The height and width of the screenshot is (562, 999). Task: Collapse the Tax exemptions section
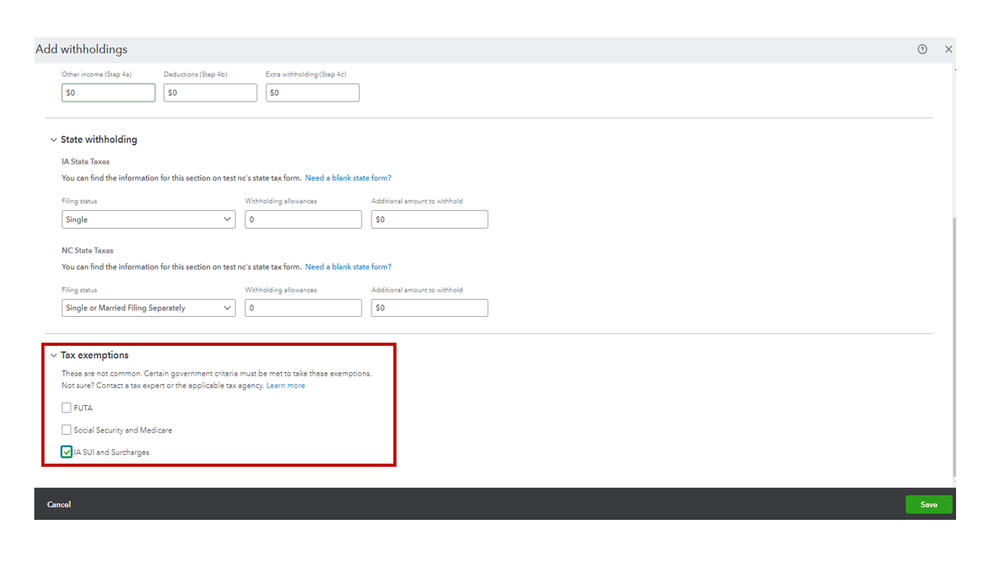(54, 356)
